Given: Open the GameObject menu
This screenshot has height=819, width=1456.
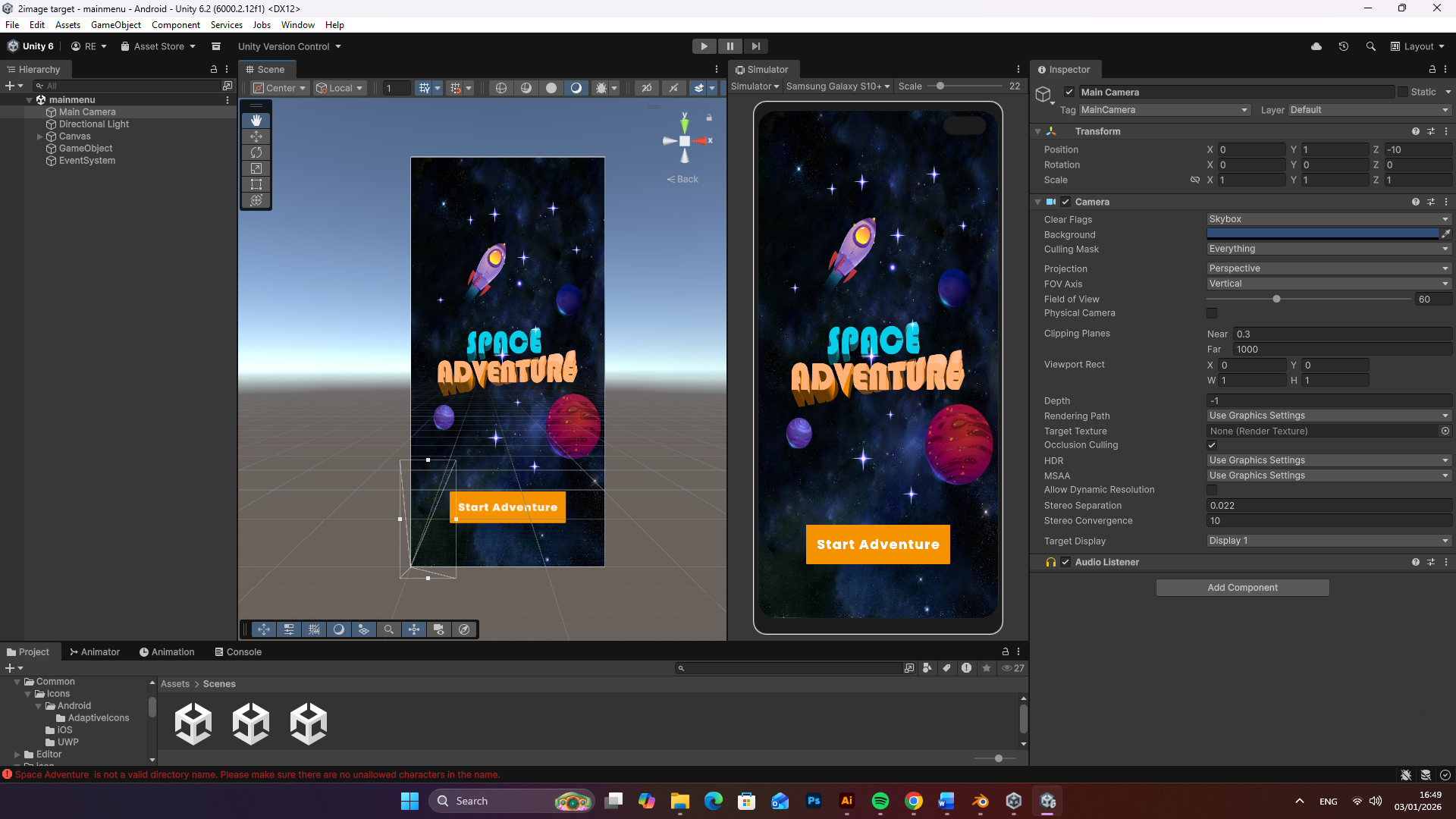Looking at the screenshot, I should pyautogui.click(x=115, y=25).
